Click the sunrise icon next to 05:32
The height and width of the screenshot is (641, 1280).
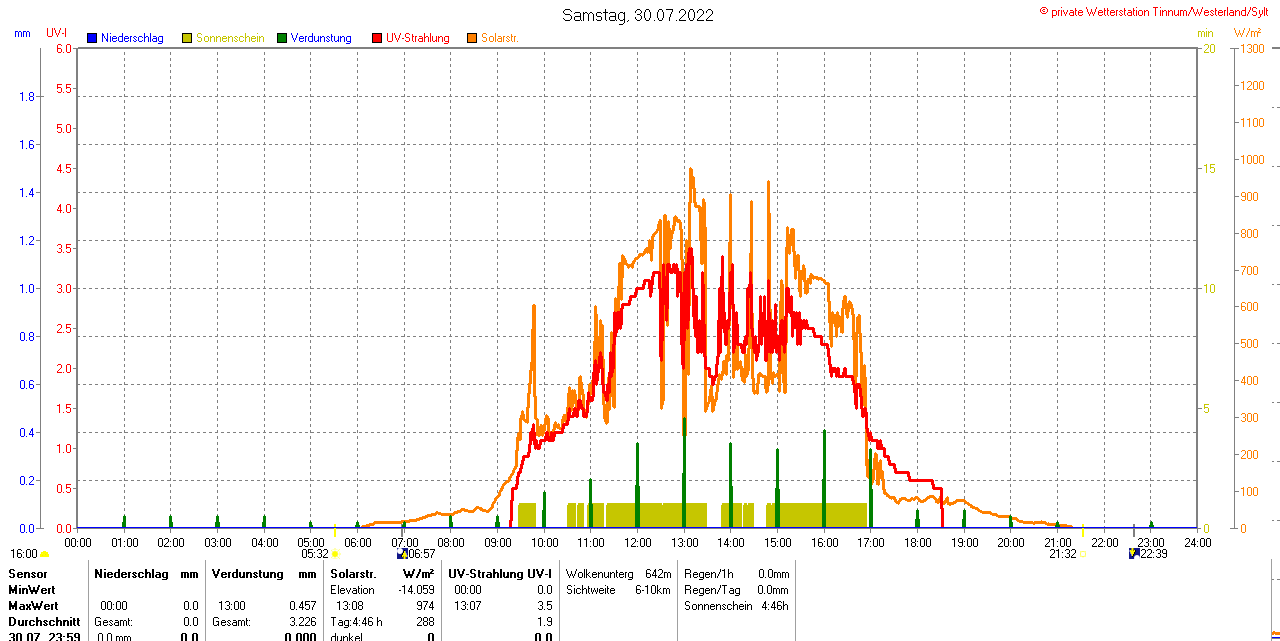pos(335,554)
